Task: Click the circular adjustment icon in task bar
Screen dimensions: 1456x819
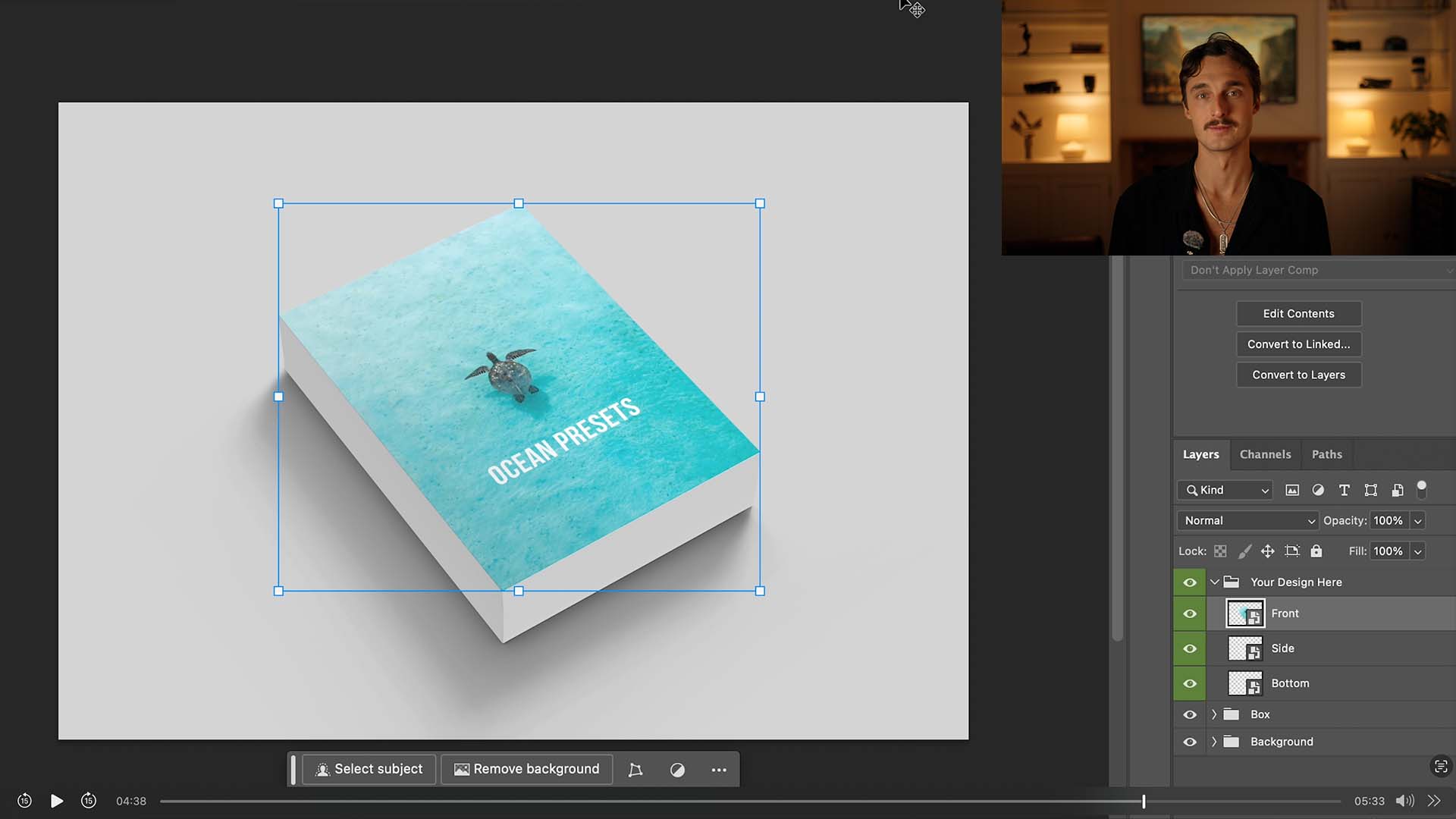Action: pyautogui.click(x=677, y=770)
